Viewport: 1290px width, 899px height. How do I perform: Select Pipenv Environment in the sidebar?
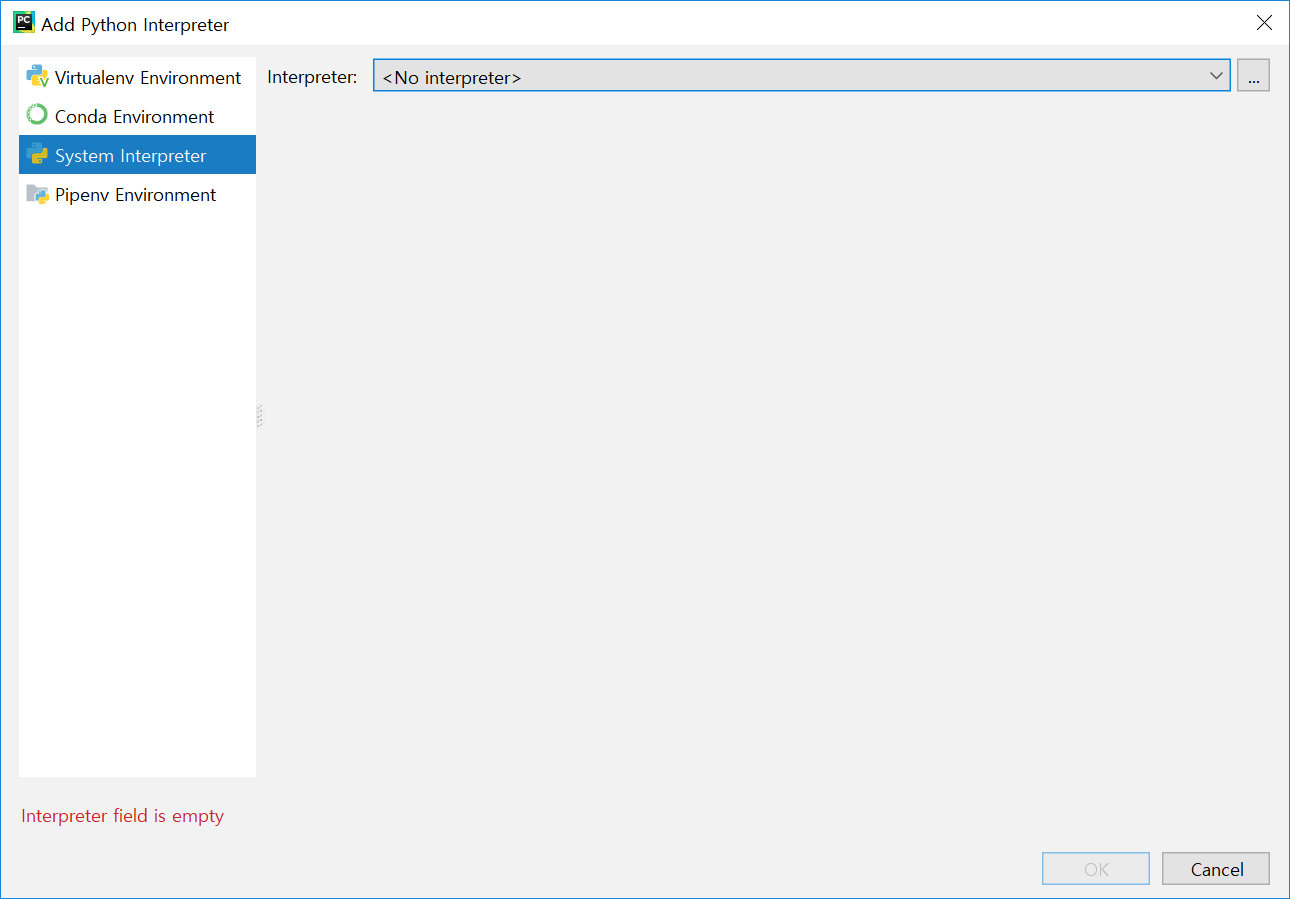click(137, 194)
